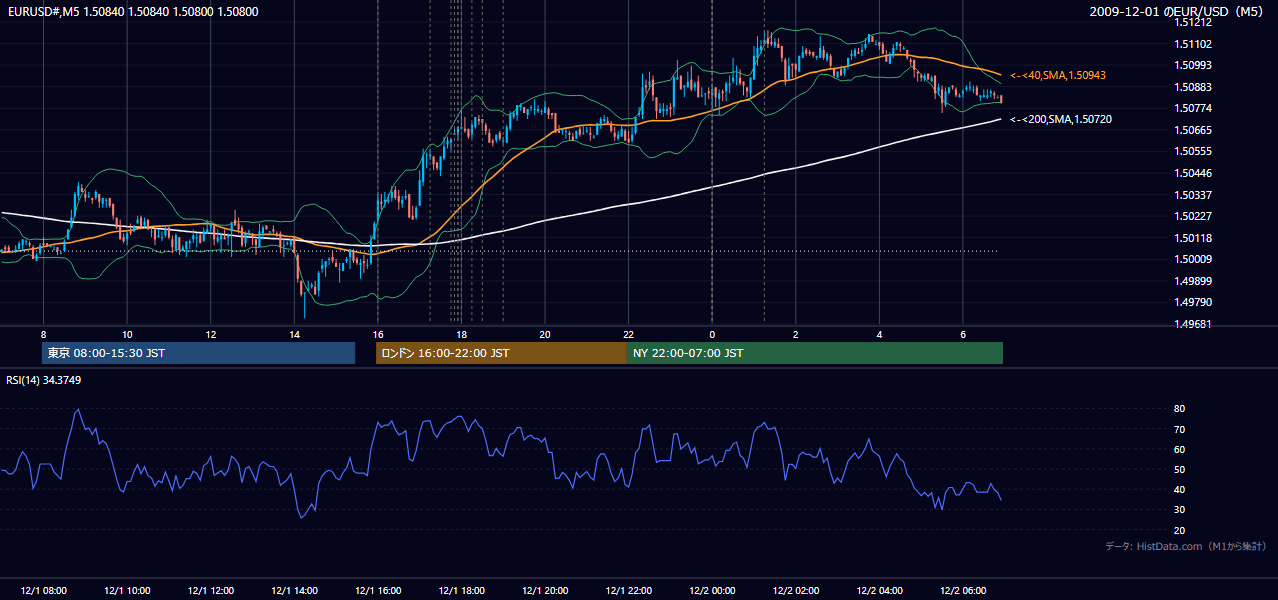The width and height of the screenshot is (1278, 600).
Task: Click the 12/1 12:00 time axis label
Action: [211, 591]
